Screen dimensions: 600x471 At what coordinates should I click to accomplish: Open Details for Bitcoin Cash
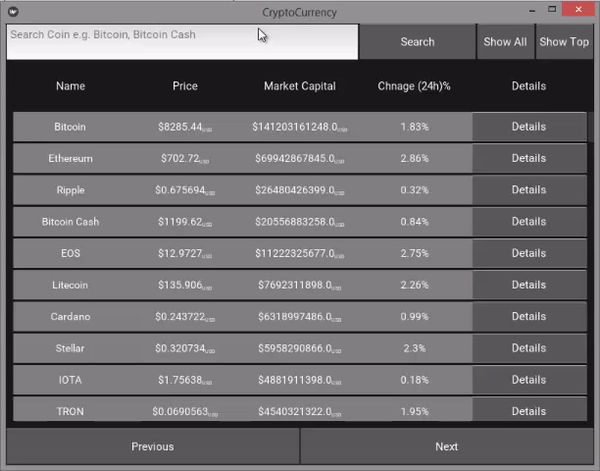[x=529, y=222]
